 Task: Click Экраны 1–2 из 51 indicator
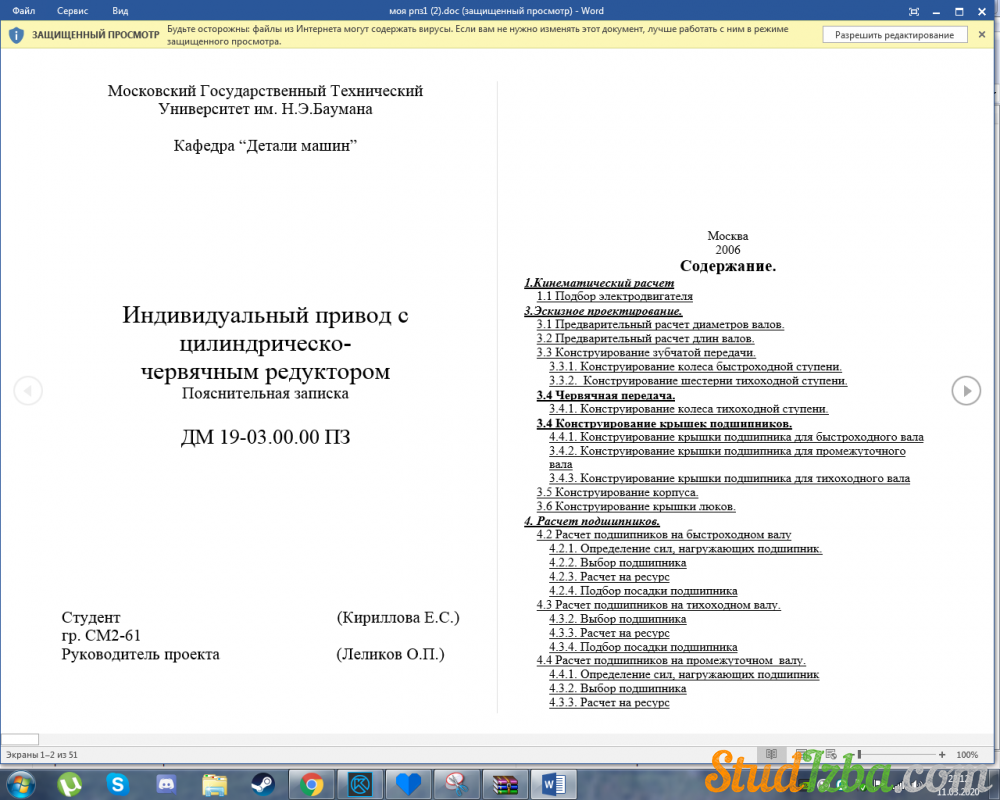pyautogui.click(x=41, y=755)
